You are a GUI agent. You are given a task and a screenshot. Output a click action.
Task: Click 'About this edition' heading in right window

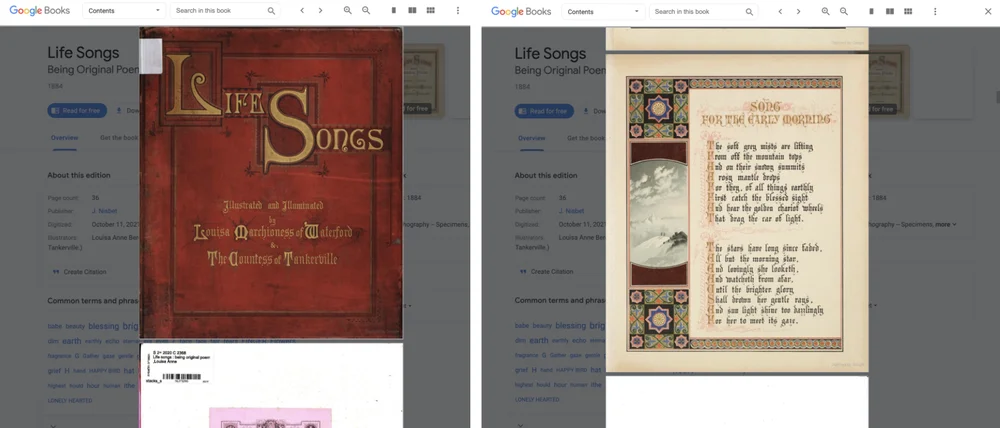pos(546,175)
